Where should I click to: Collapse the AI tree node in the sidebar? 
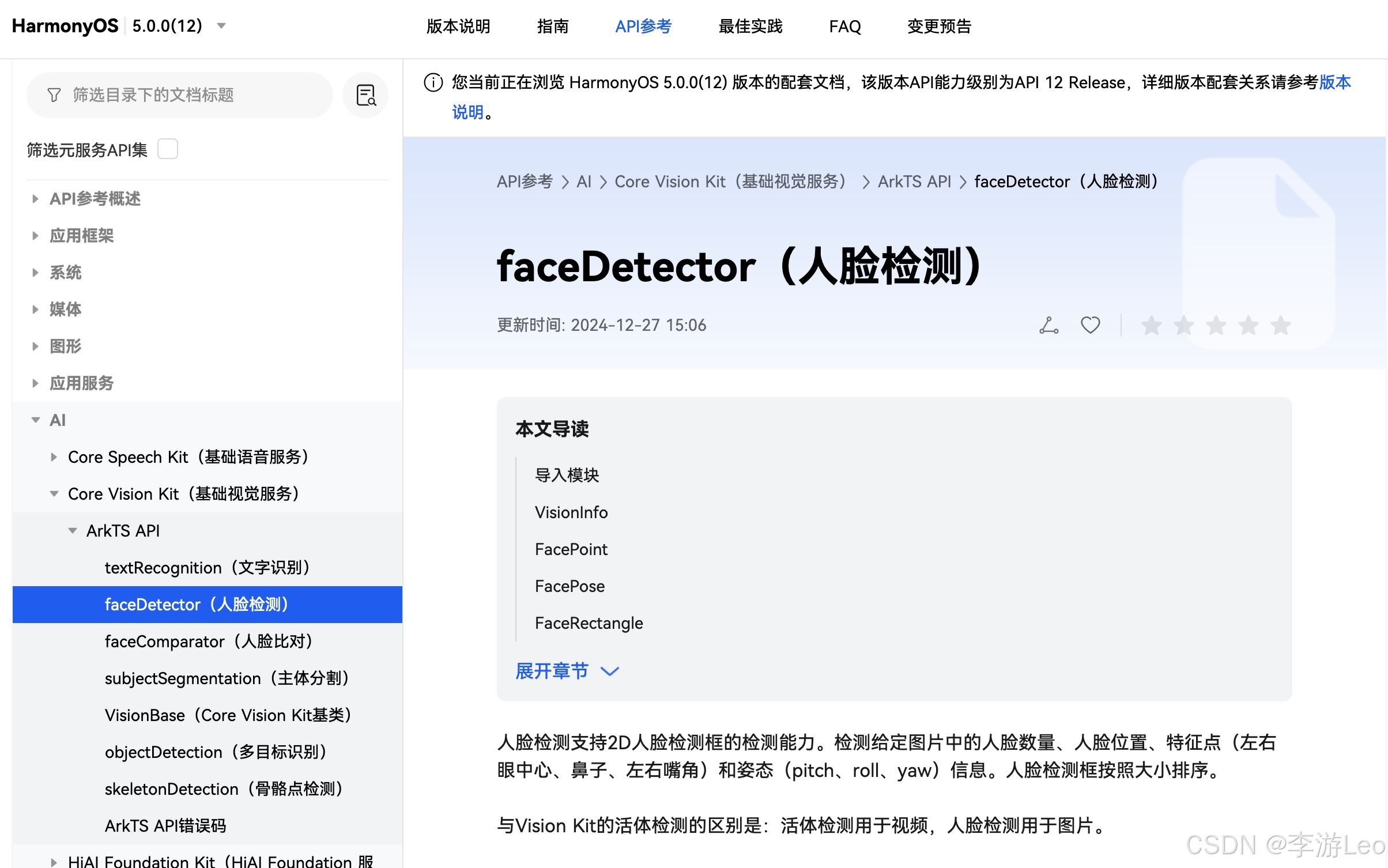pyautogui.click(x=35, y=420)
